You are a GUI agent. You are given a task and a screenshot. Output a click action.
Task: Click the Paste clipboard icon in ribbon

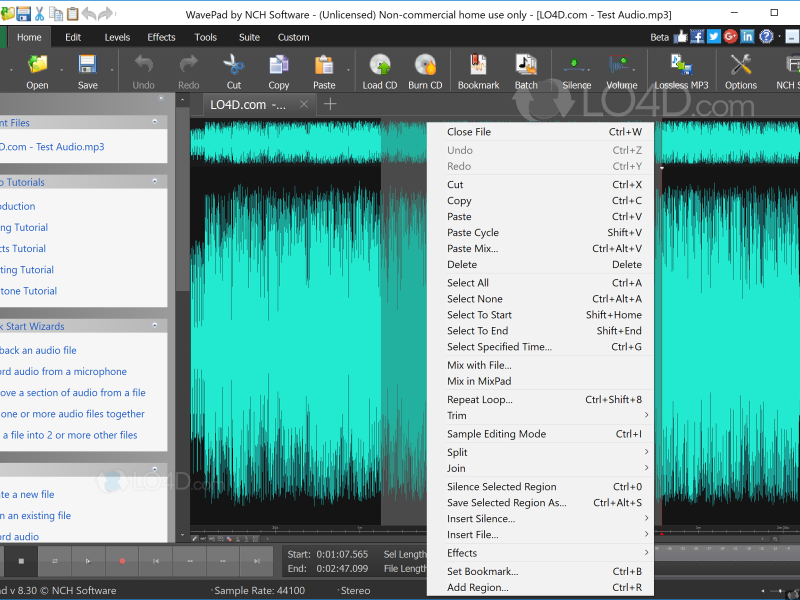coord(324,65)
